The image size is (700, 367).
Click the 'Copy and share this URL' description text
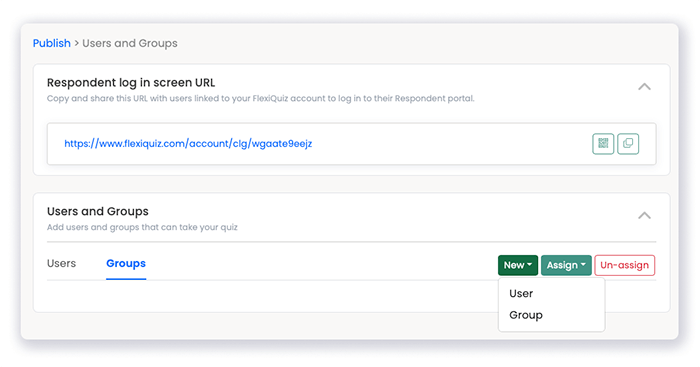260,99
